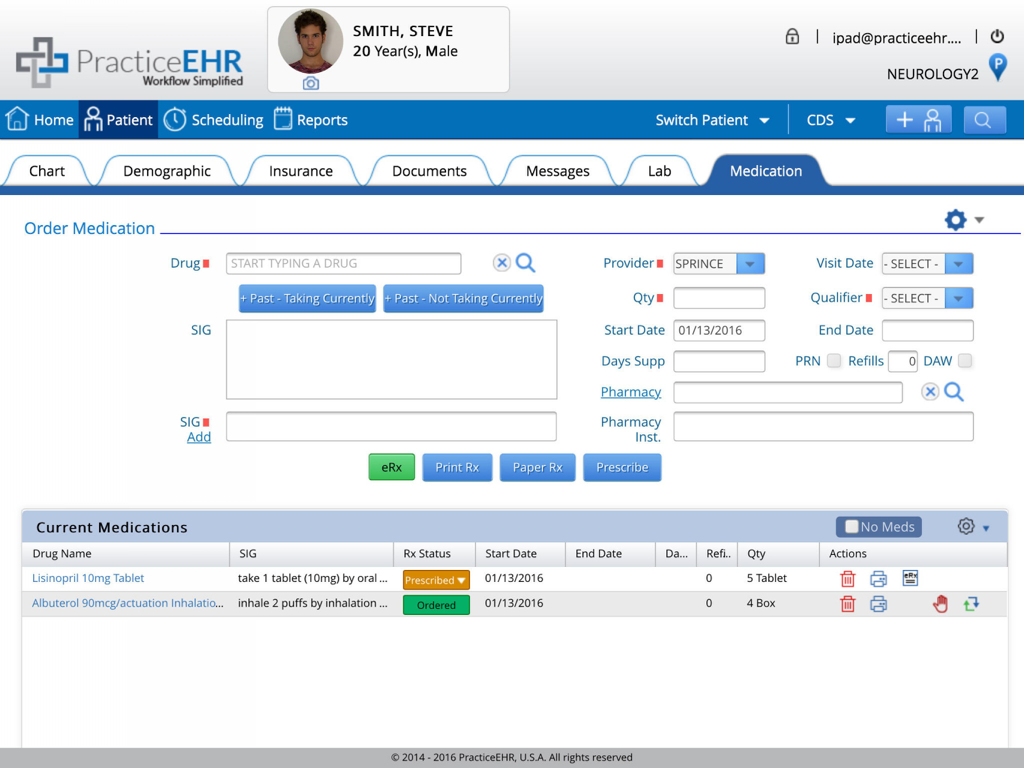1024x768 pixels.
Task: Open the eRx document icon for Lisinopril
Action: 910,578
